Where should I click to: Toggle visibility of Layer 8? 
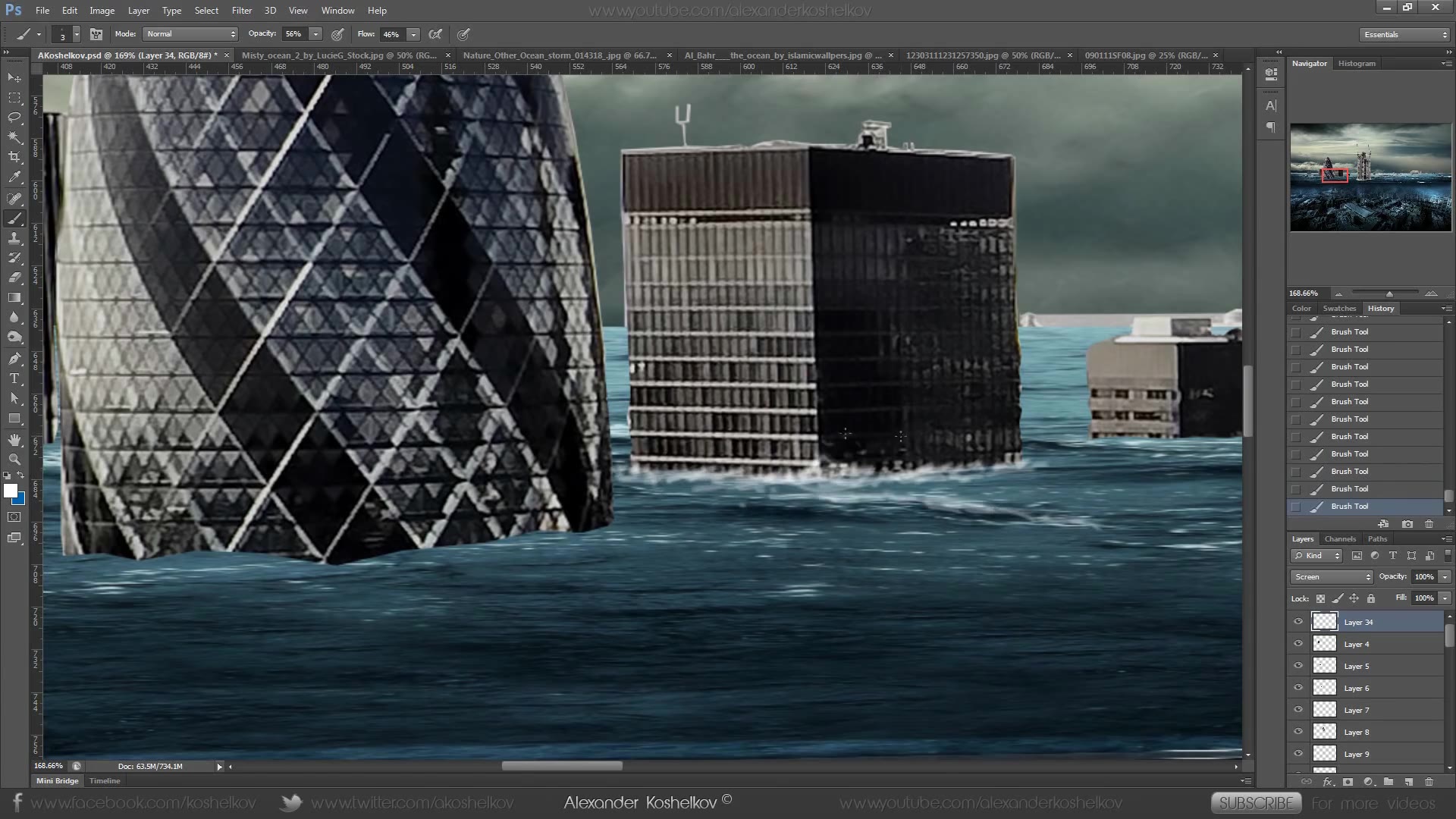(x=1298, y=732)
